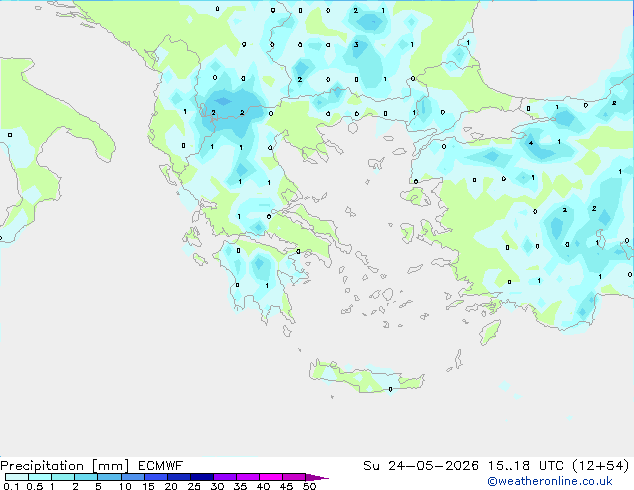Image resolution: width=634 pixels, height=490 pixels.
Task: Click the '15..18 UTC' time range
Action: pos(525,466)
